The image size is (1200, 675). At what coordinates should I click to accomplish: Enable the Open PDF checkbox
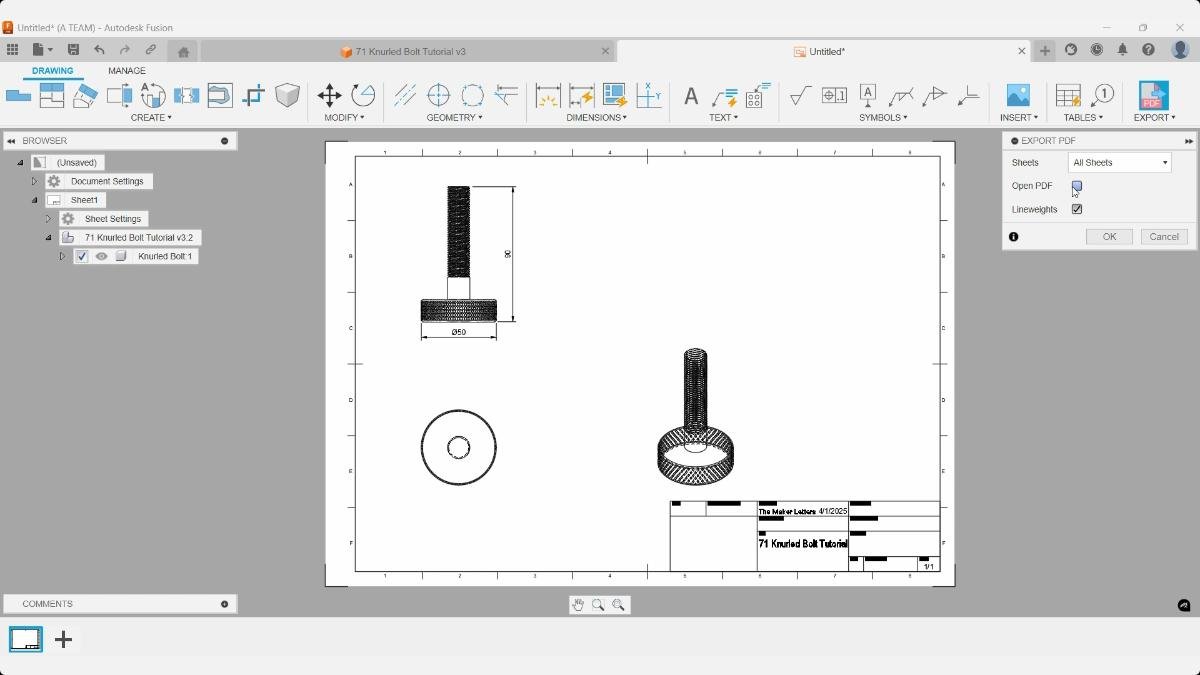[x=1077, y=186]
